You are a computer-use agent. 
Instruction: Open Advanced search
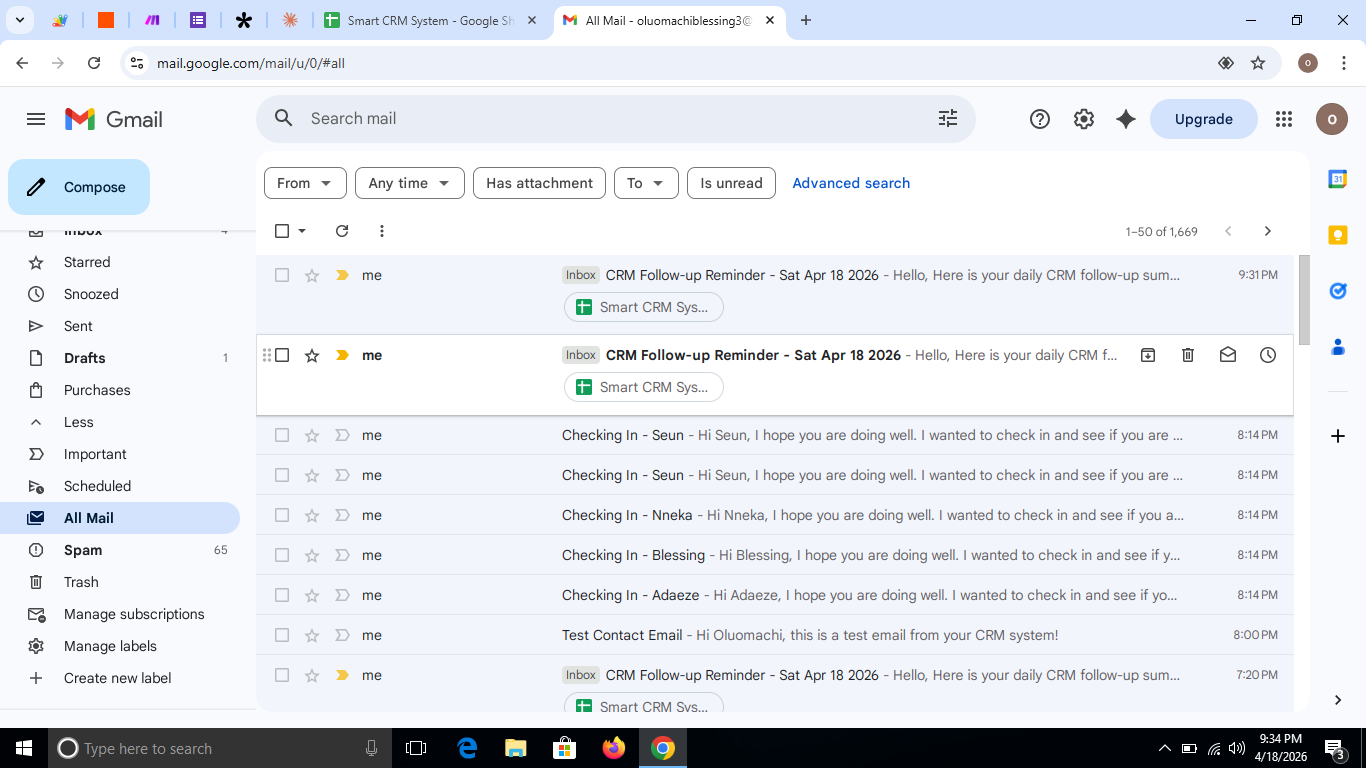(851, 183)
